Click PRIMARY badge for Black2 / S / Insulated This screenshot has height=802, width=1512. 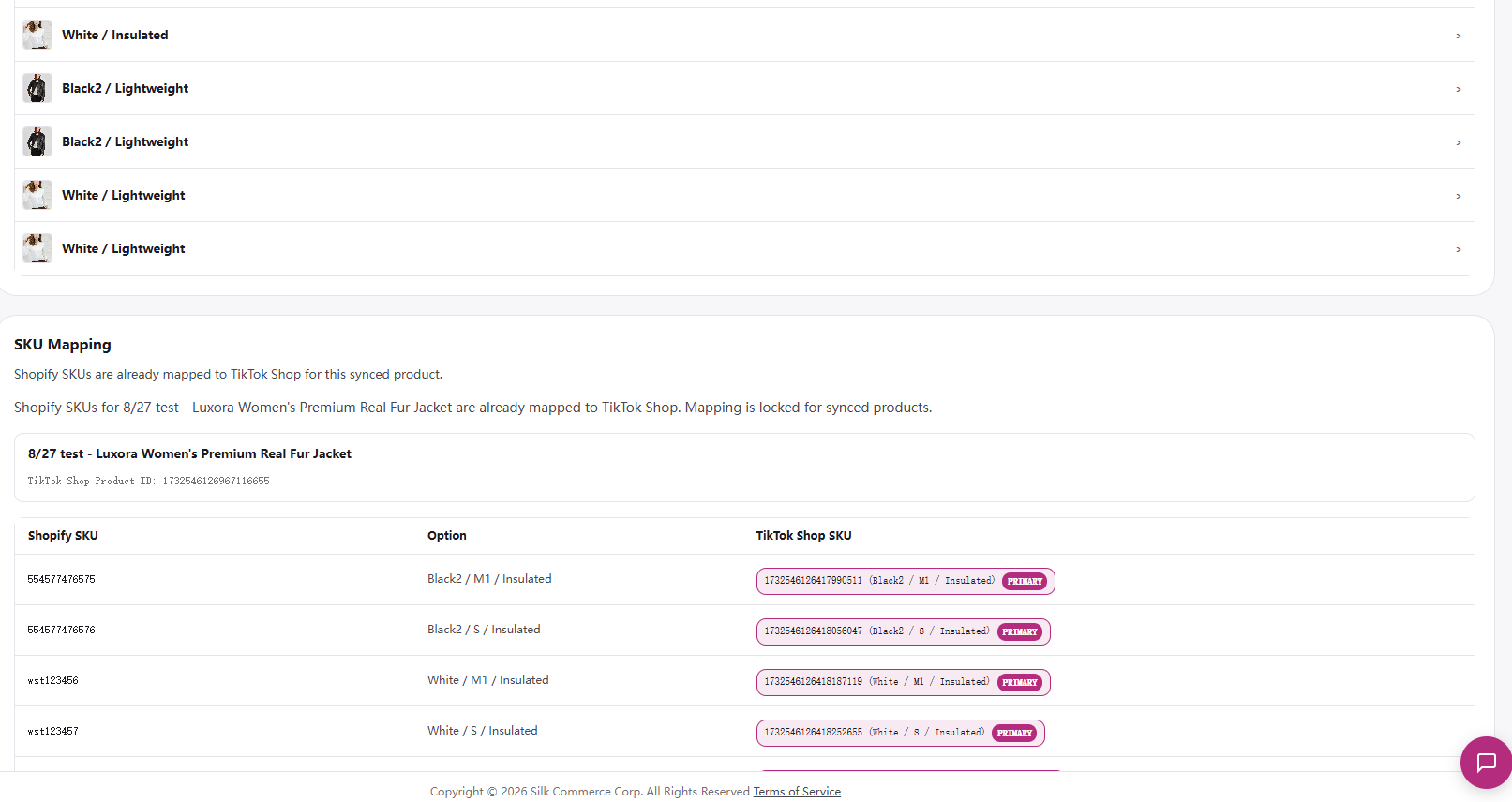point(1020,631)
